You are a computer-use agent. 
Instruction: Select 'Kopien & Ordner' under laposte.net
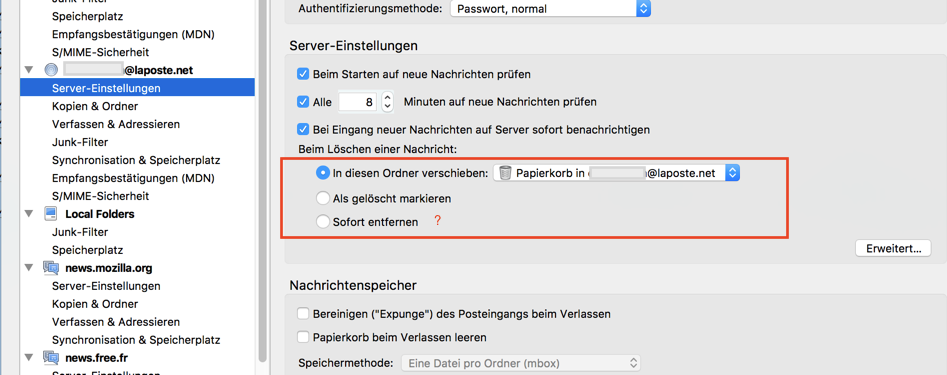pos(95,106)
